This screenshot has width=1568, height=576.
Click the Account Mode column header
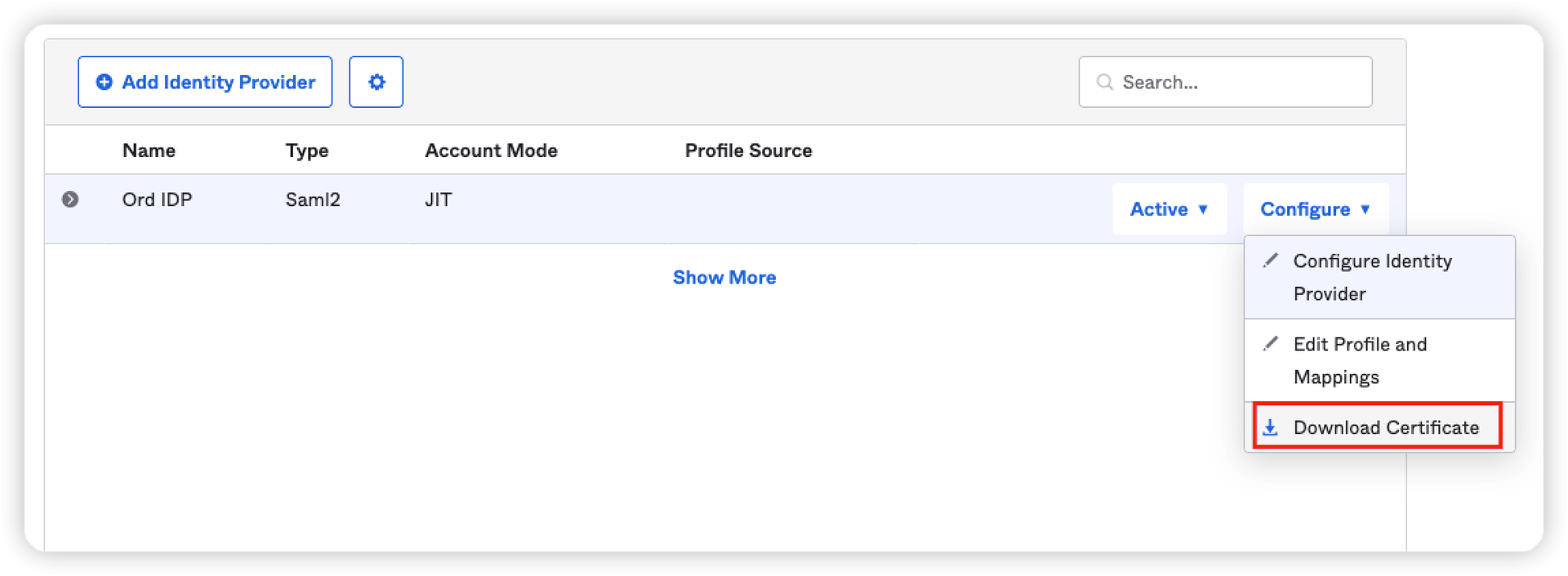[491, 150]
